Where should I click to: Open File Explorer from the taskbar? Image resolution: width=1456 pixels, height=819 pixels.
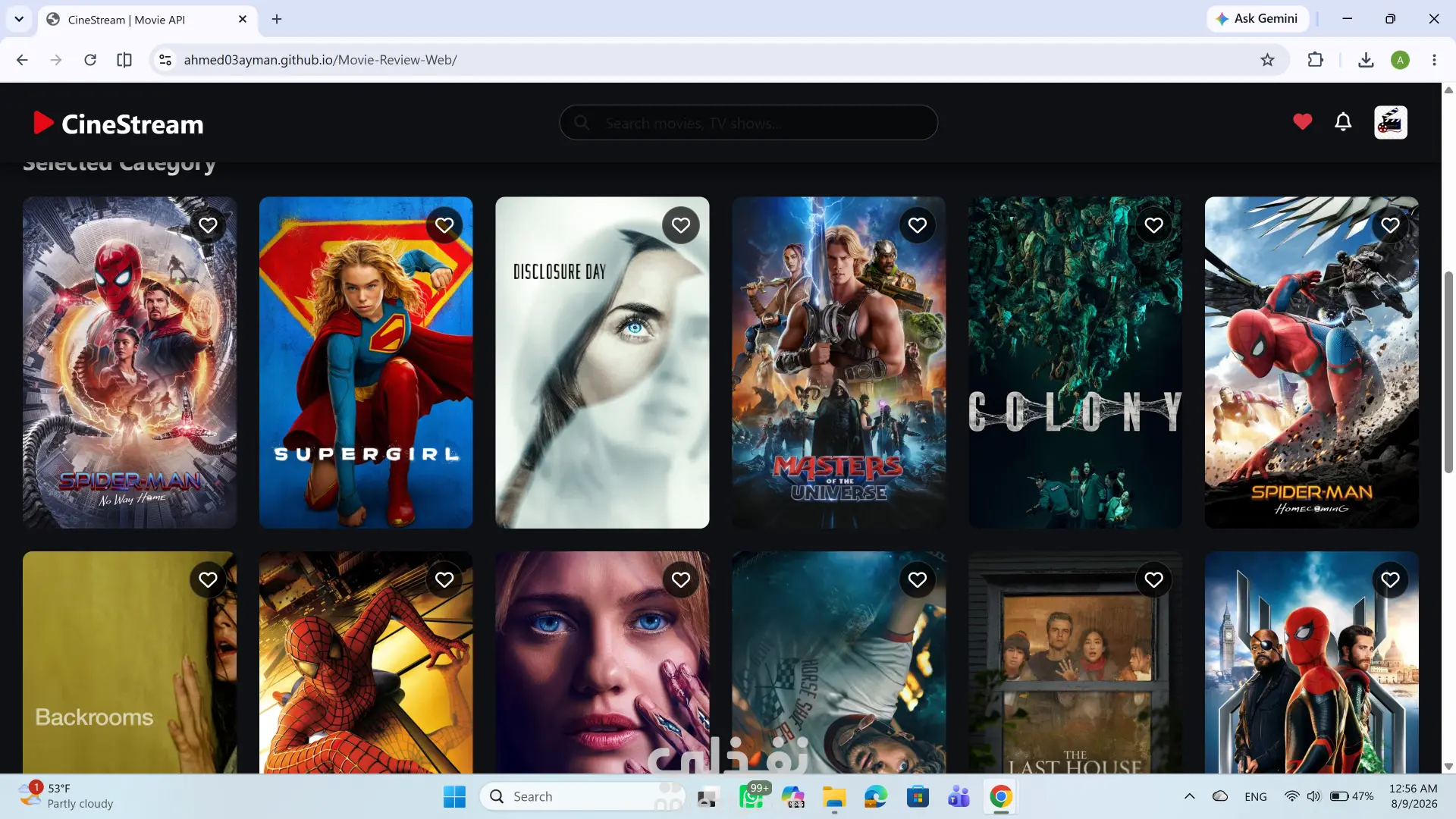(x=834, y=797)
